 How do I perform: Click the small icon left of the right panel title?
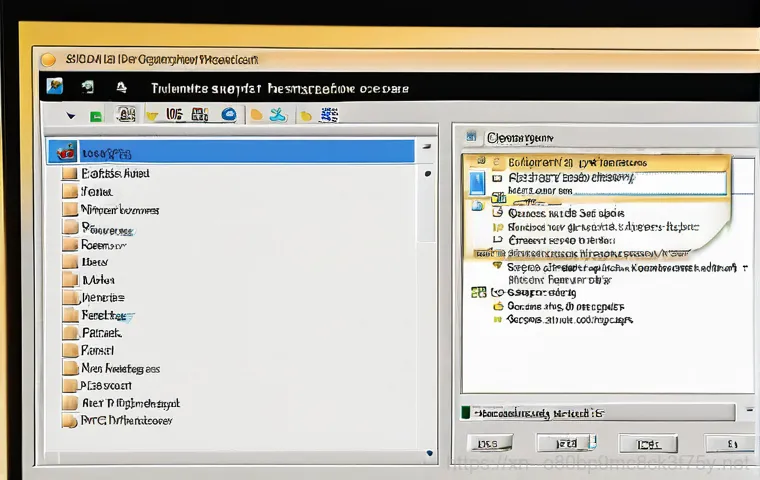coord(471,137)
